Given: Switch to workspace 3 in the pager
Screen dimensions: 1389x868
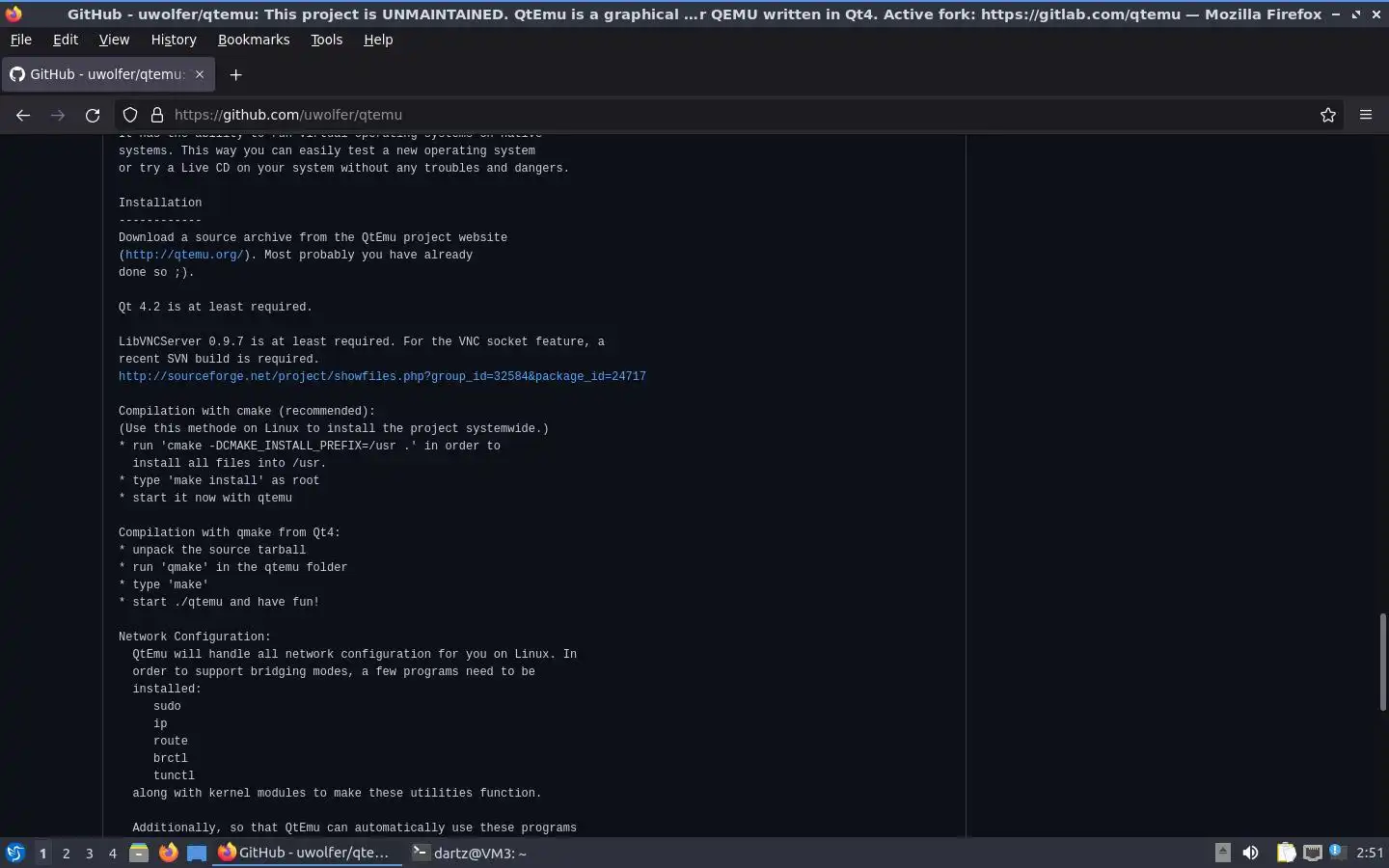Looking at the screenshot, I should (89, 853).
